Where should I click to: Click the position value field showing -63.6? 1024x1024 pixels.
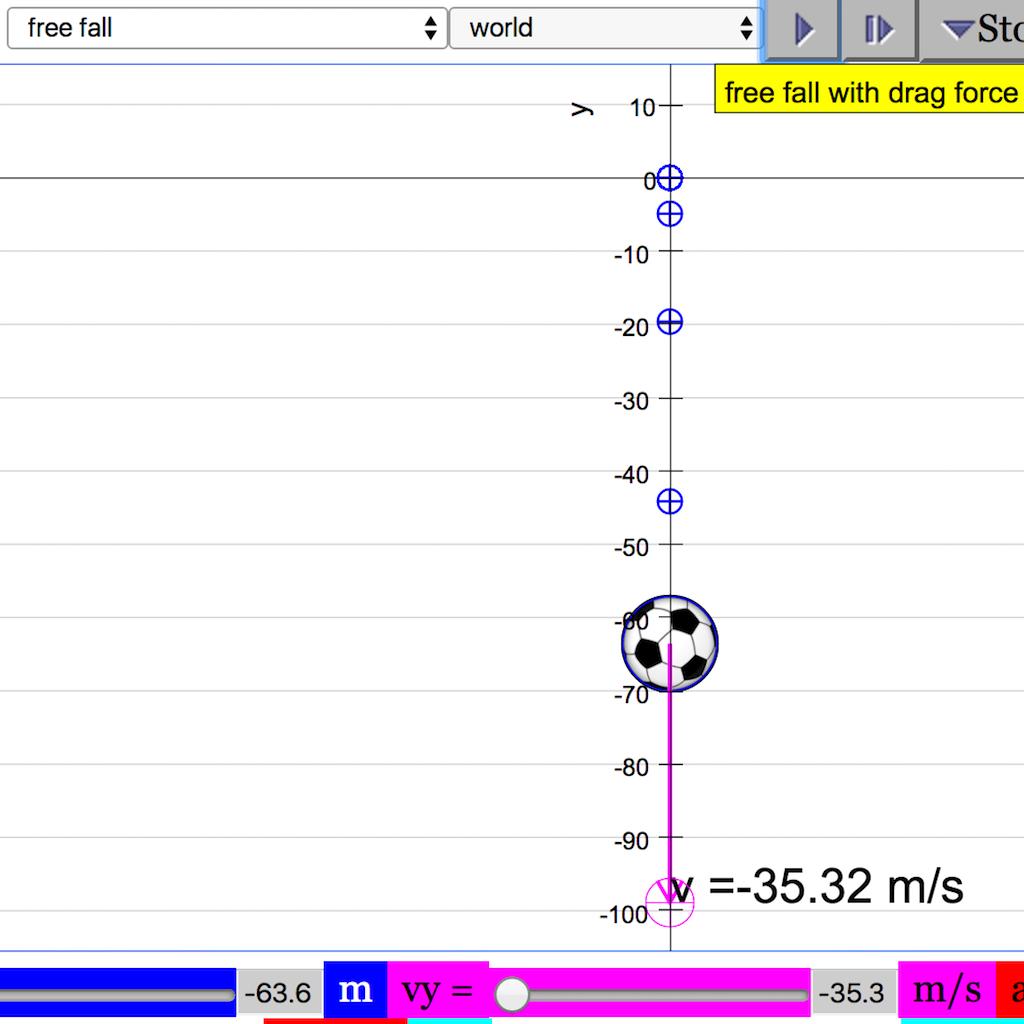click(x=280, y=993)
